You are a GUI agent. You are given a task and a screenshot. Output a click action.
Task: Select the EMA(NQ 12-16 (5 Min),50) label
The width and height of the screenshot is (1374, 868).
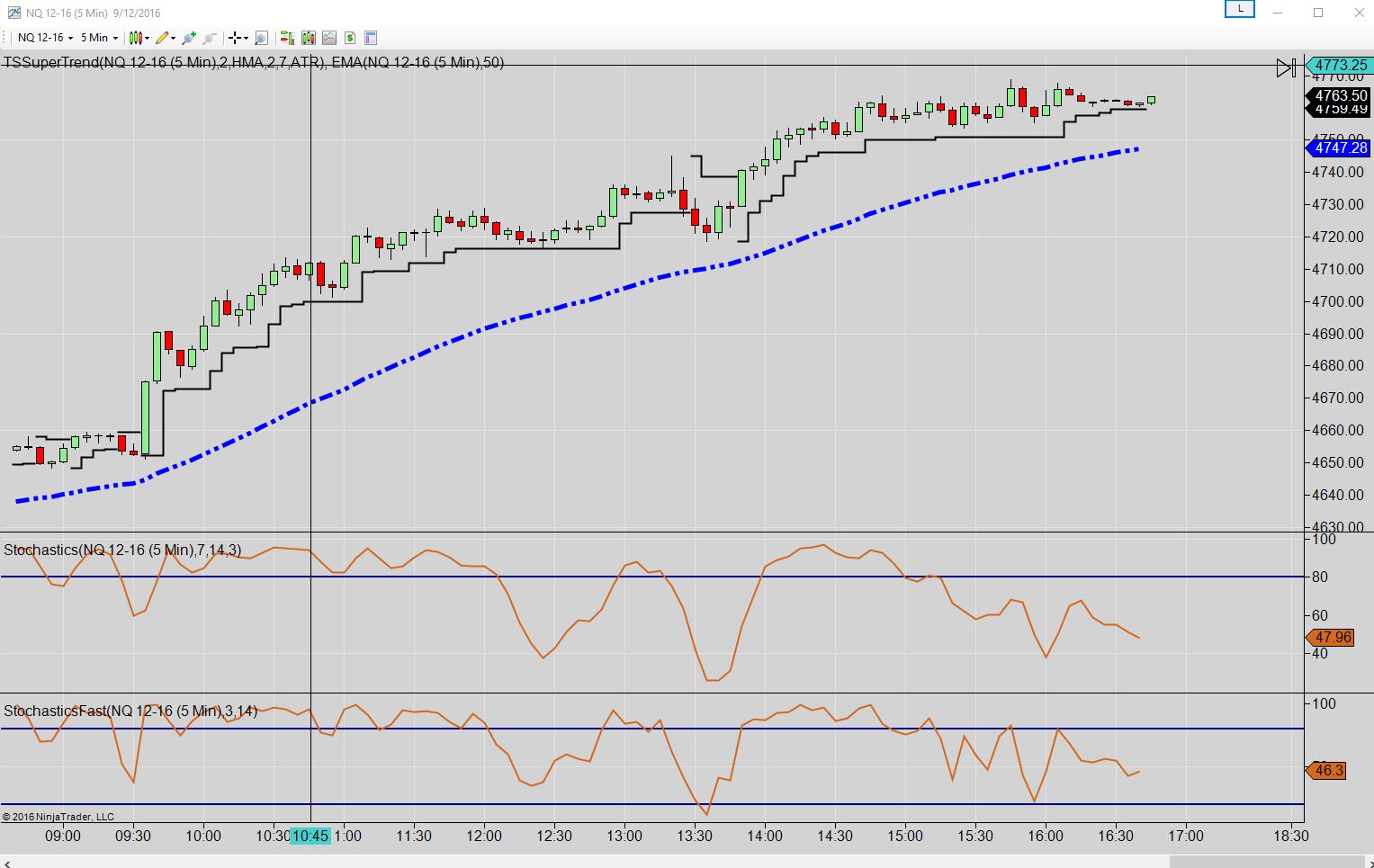click(418, 62)
